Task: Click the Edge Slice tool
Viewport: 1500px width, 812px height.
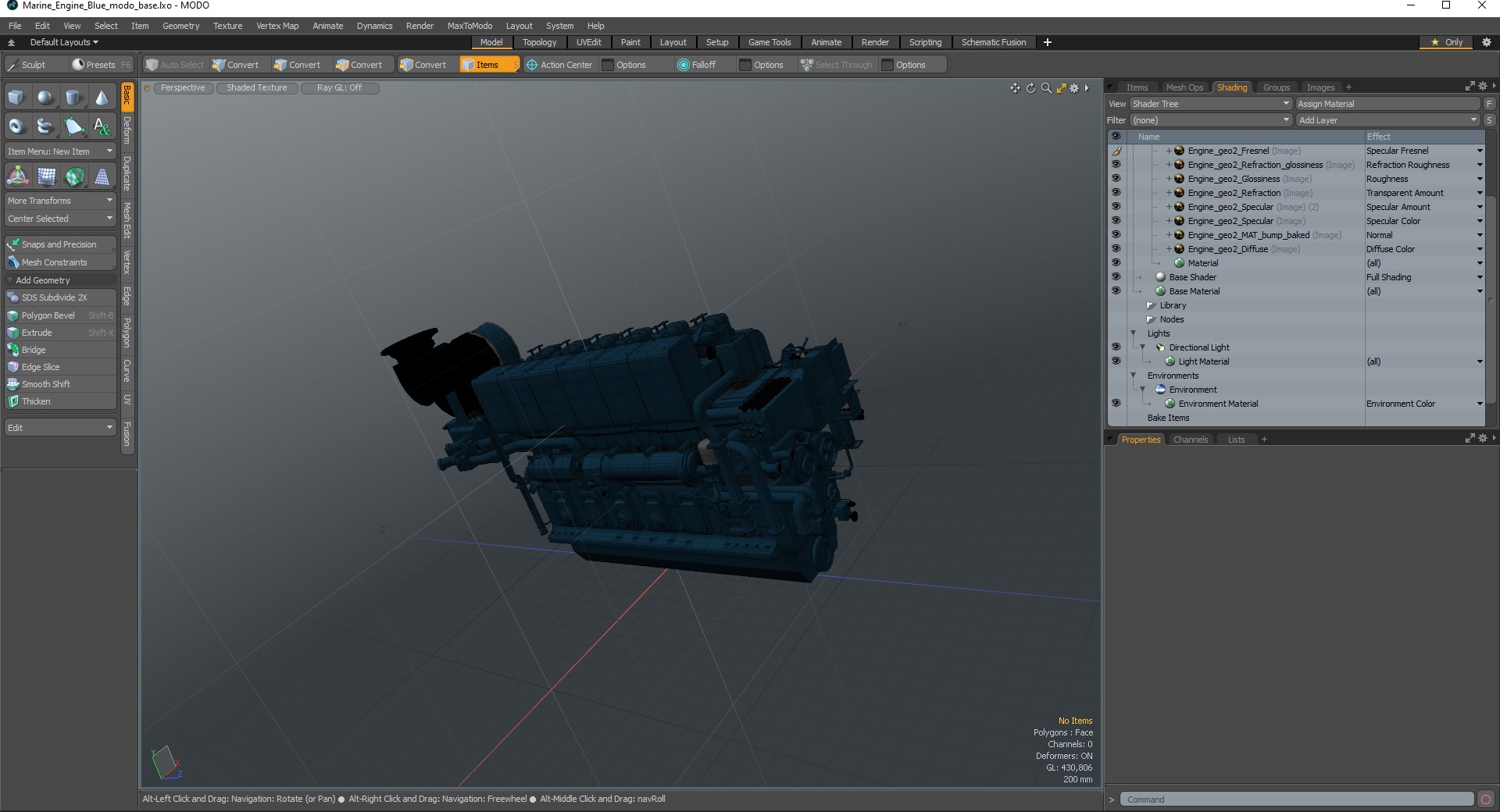Action: coord(60,367)
